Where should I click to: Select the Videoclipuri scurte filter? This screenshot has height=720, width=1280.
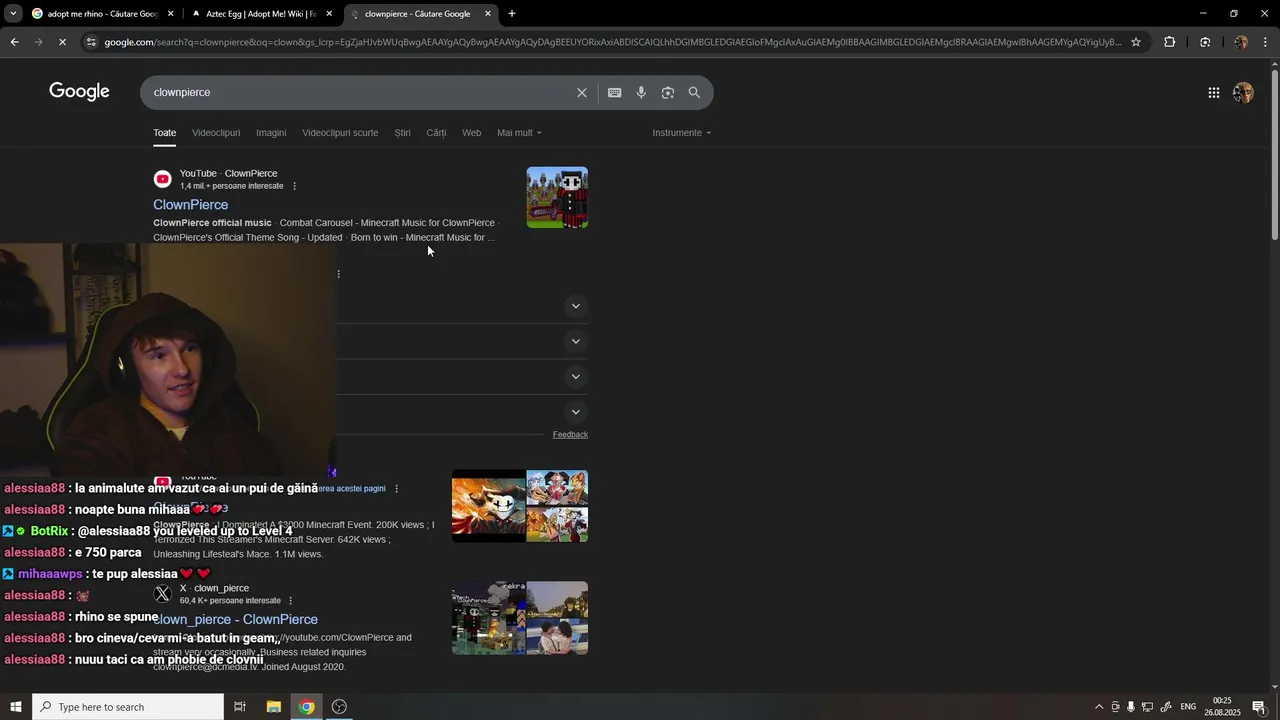(340, 133)
